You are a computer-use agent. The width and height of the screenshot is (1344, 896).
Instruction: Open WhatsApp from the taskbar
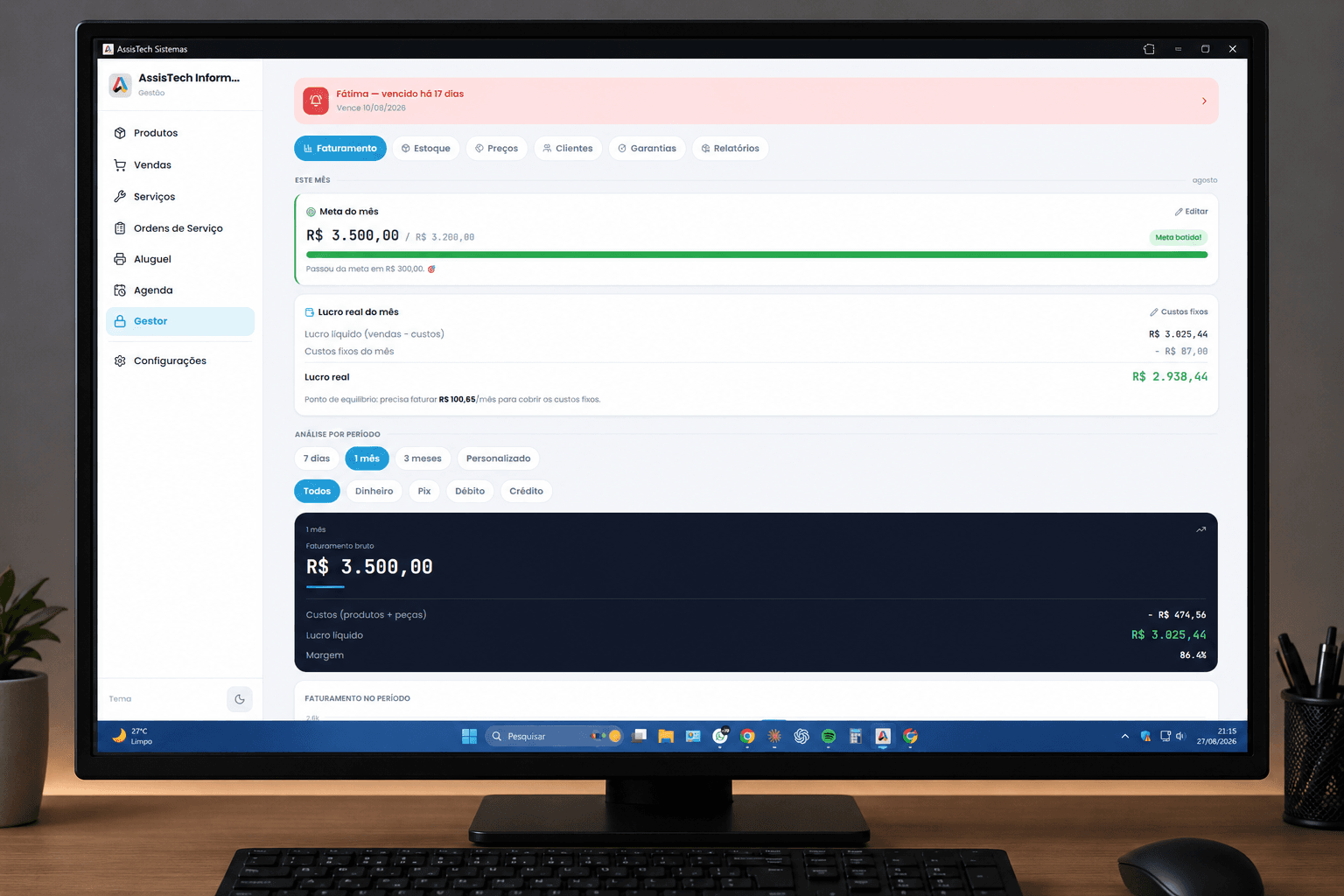pos(720,736)
